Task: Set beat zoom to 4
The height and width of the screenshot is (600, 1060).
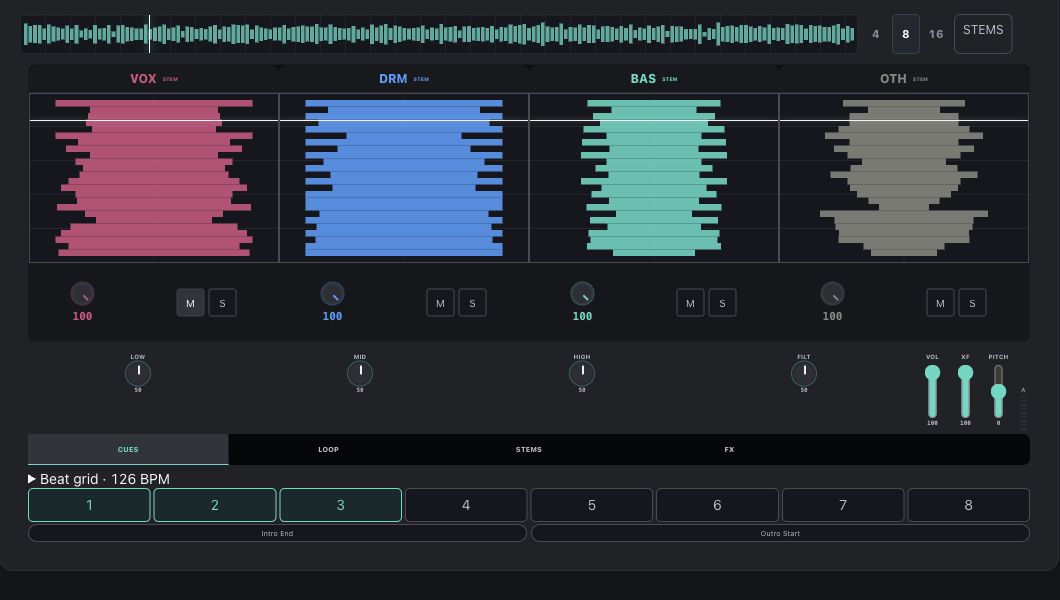Action: (875, 34)
